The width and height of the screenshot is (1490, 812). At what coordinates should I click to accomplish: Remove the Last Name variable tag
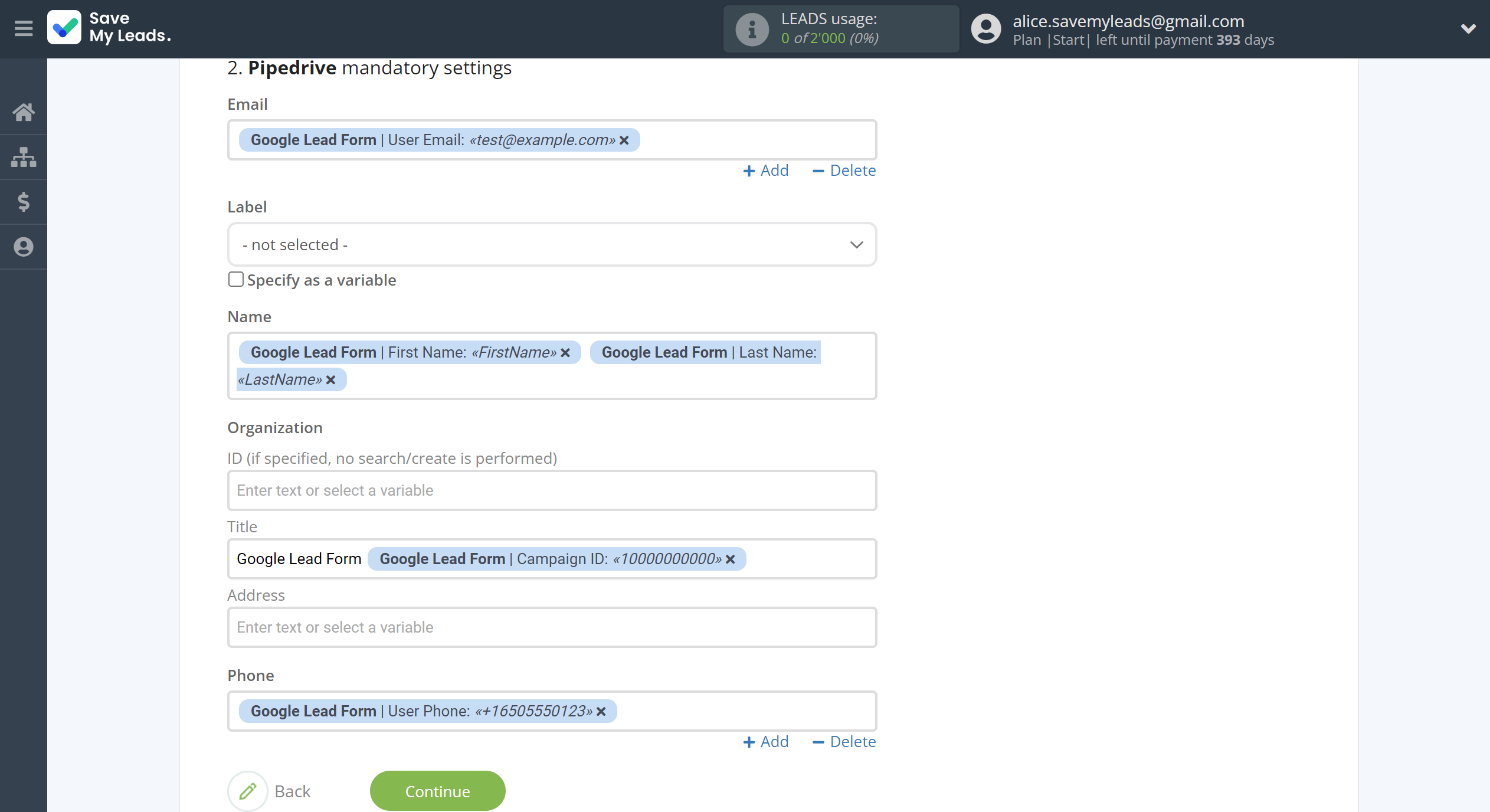pos(331,380)
